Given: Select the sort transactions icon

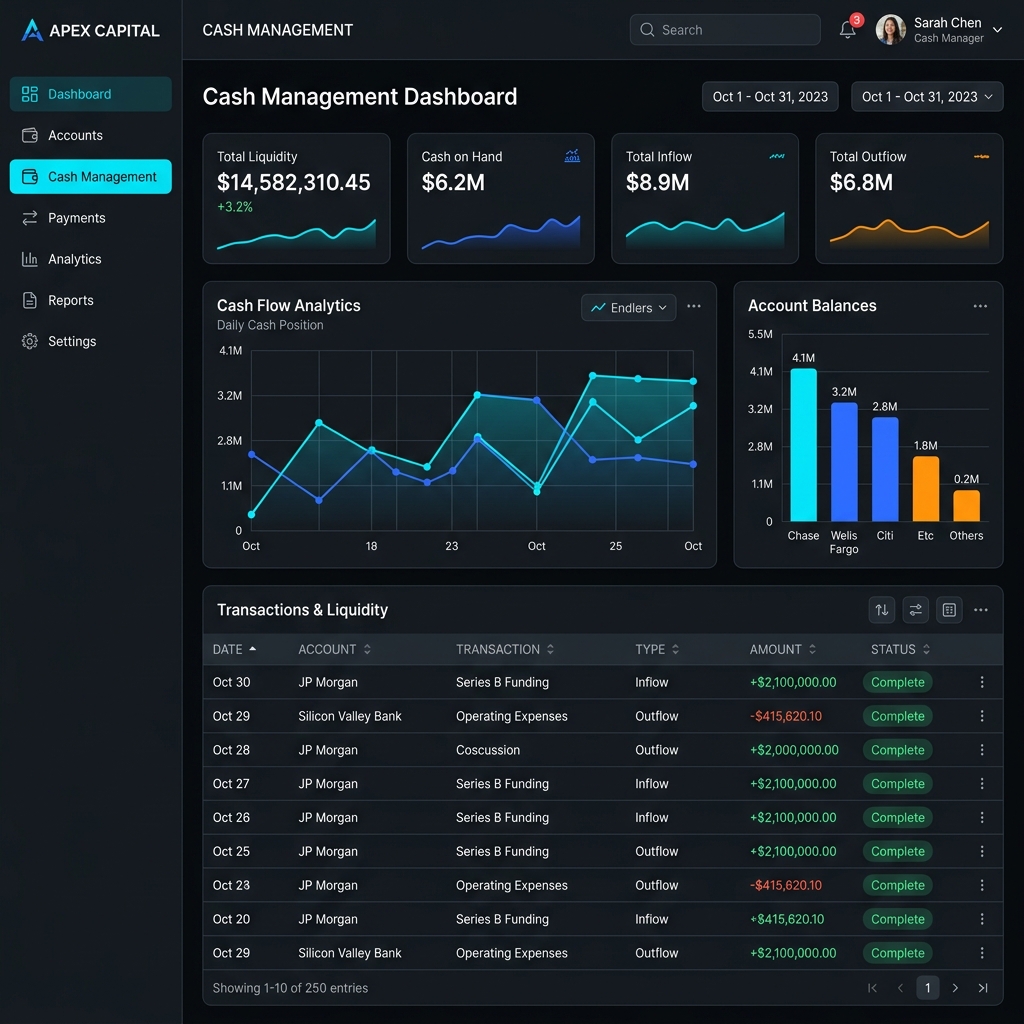Looking at the screenshot, I should [x=881, y=610].
